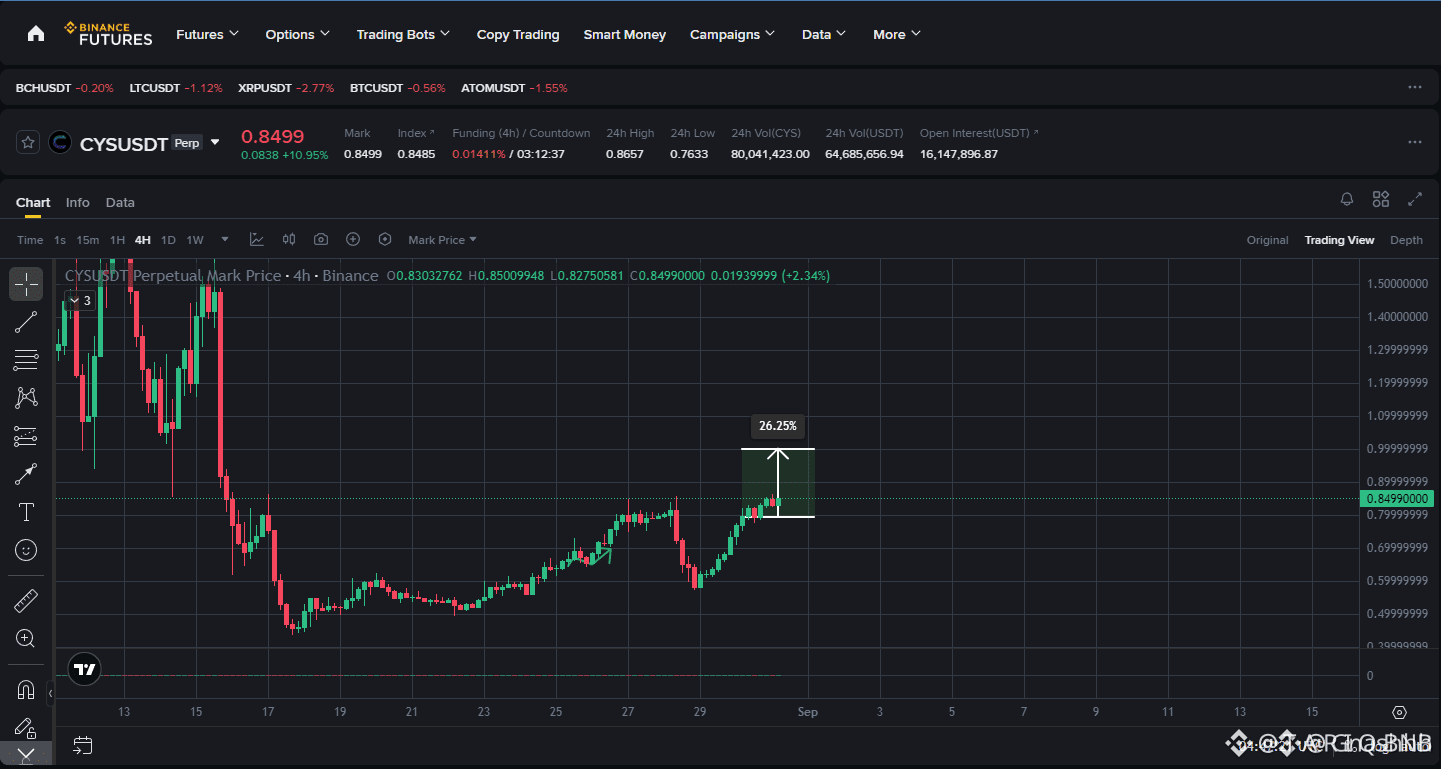Select the 1s interval
Image resolution: width=1441 pixels, height=769 pixels.
[x=60, y=240]
